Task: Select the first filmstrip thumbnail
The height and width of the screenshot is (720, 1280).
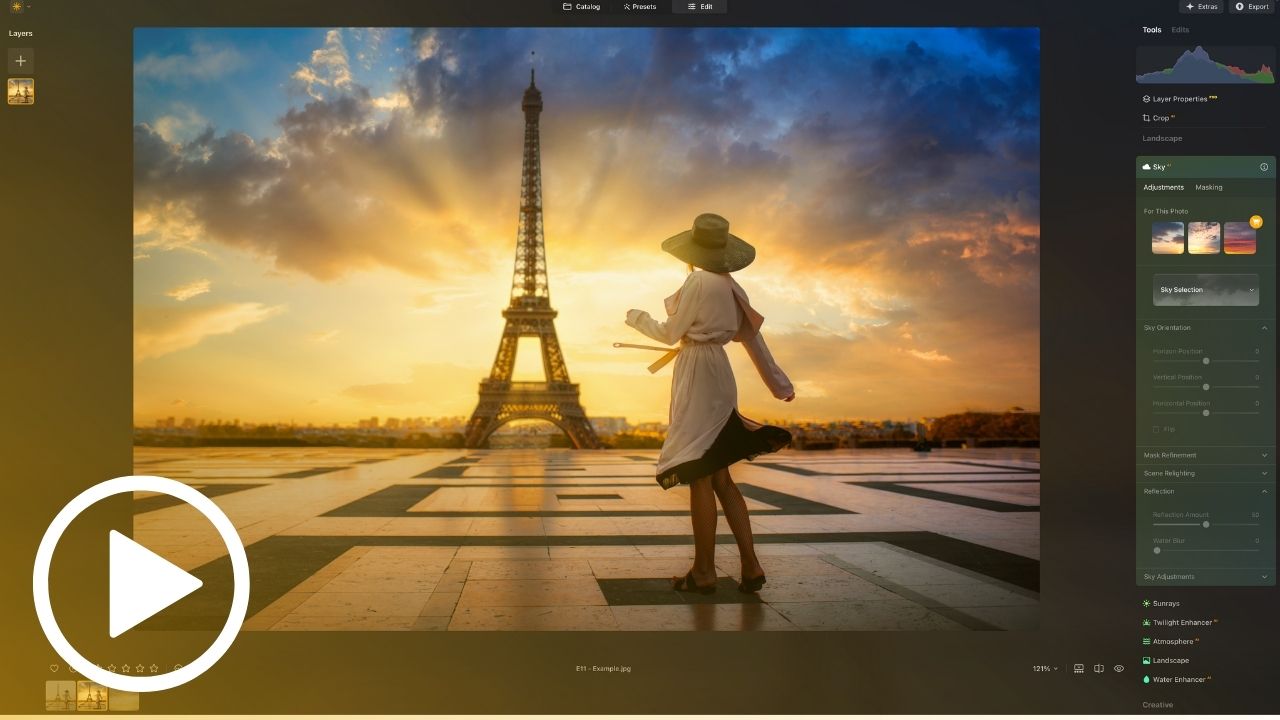Action: [61, 695]
